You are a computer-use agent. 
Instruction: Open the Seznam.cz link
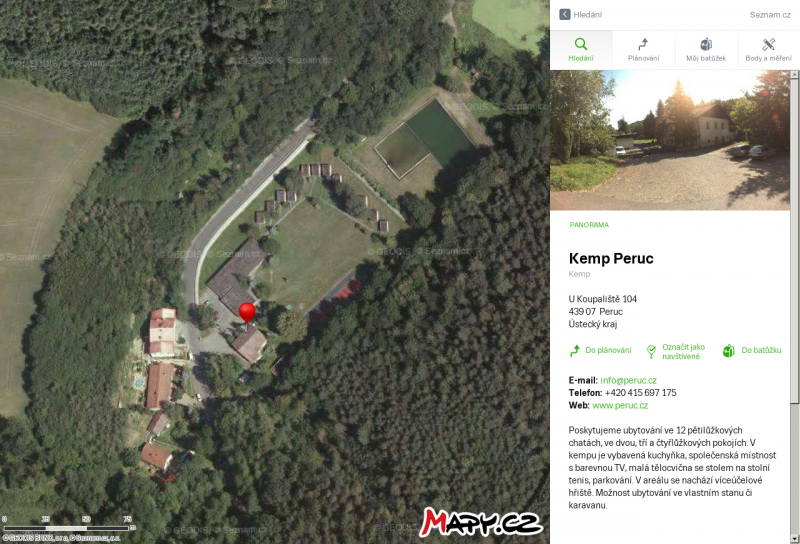point(770,15)
